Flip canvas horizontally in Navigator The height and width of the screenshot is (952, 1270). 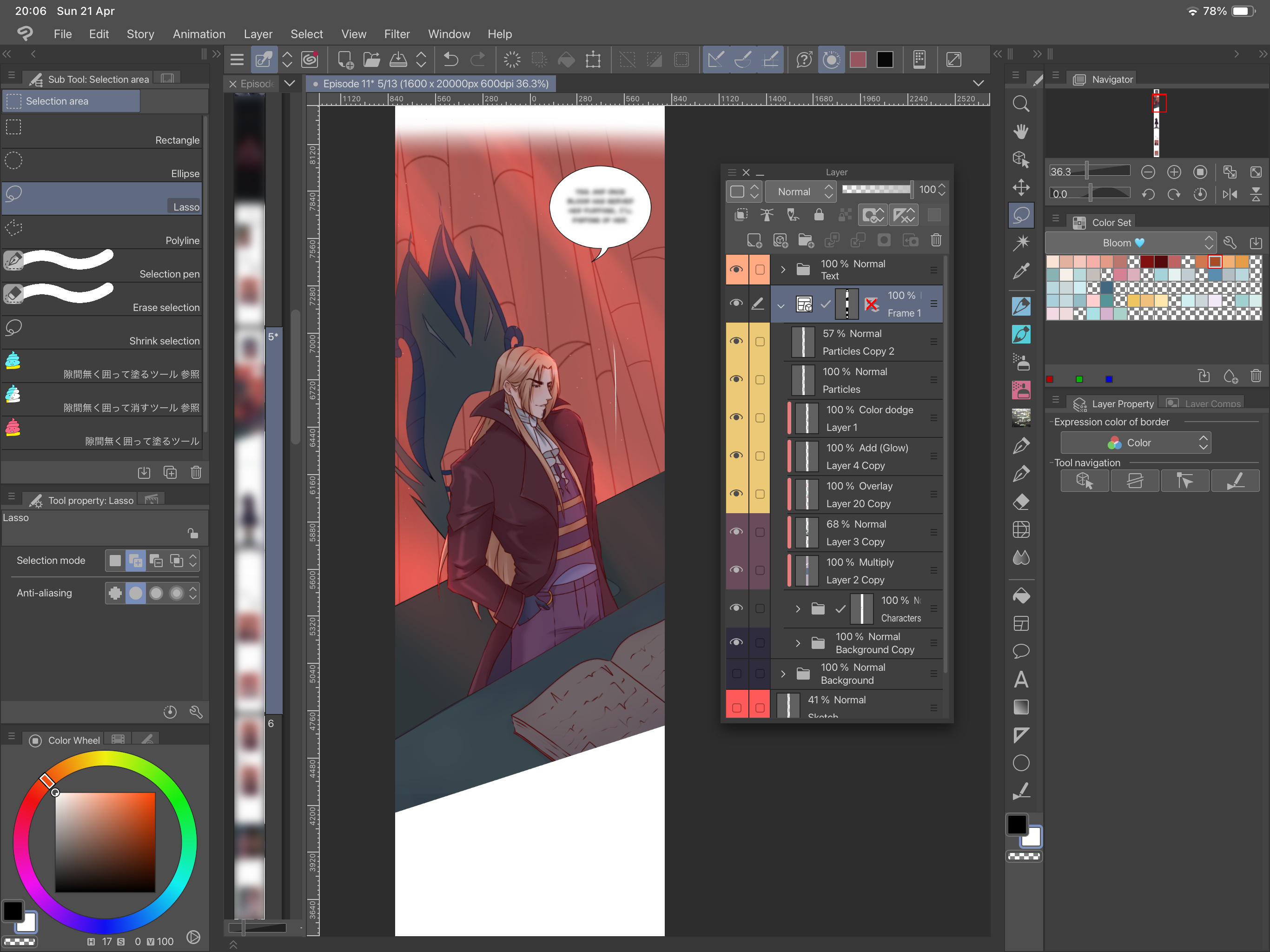1230,194
